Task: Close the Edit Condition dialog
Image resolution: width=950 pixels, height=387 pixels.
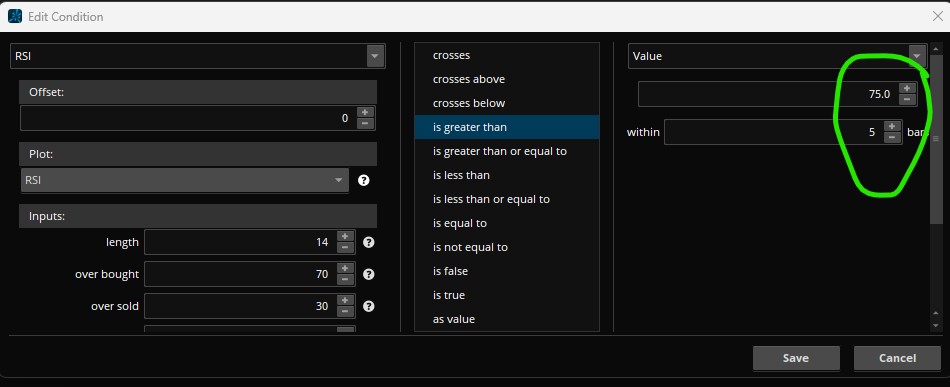Action: (937, 16)
